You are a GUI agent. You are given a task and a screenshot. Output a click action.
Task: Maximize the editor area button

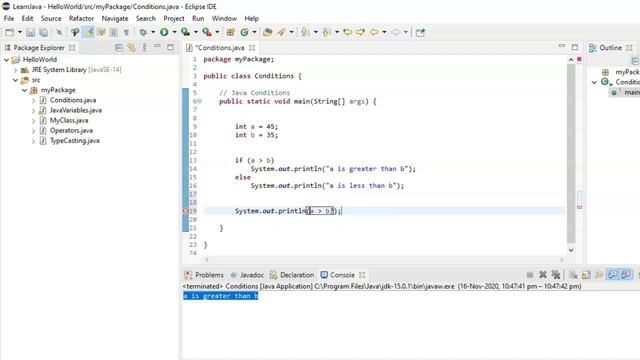click(x=575, y=47)
